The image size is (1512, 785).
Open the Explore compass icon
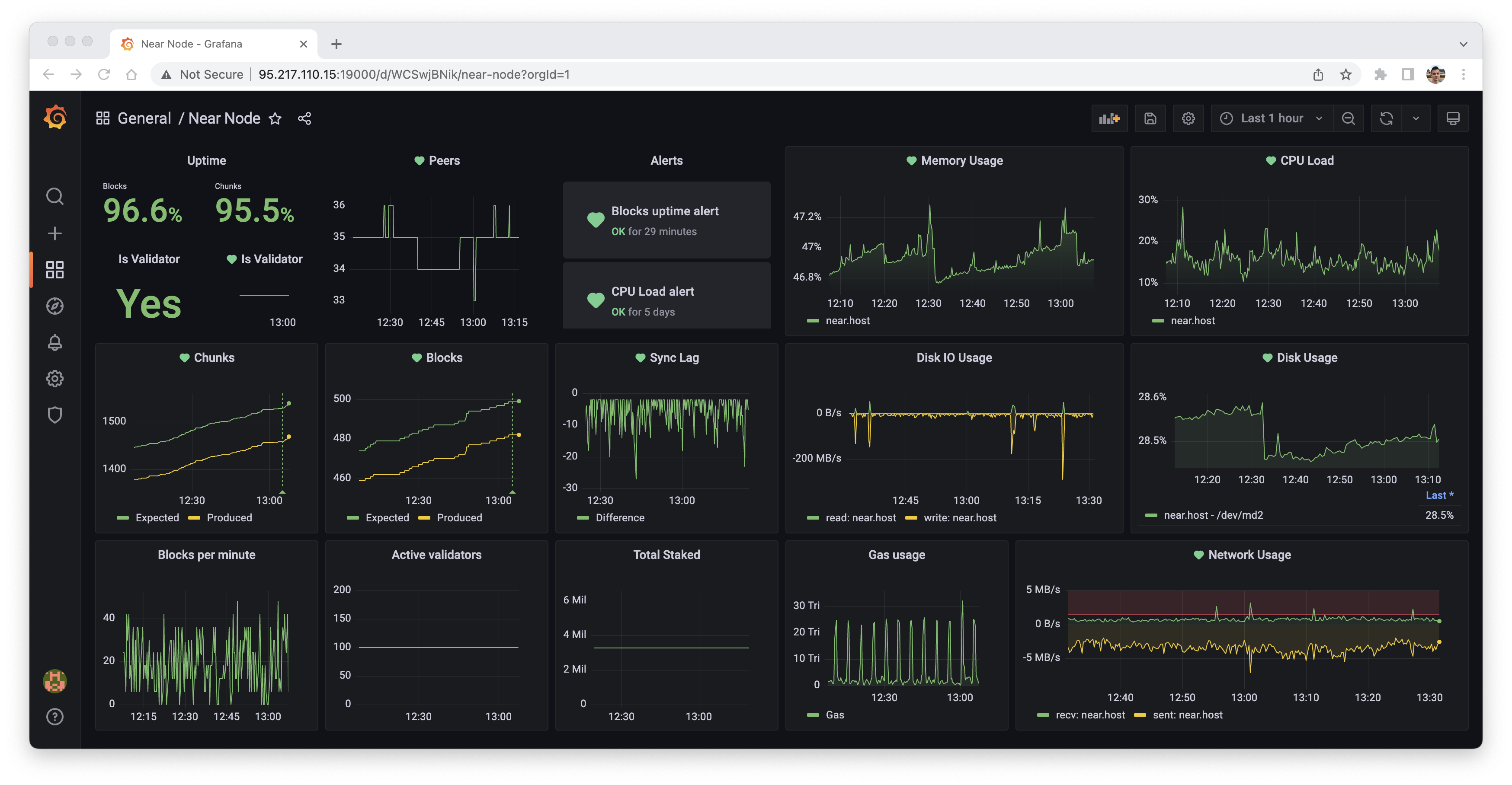point(54,306)
